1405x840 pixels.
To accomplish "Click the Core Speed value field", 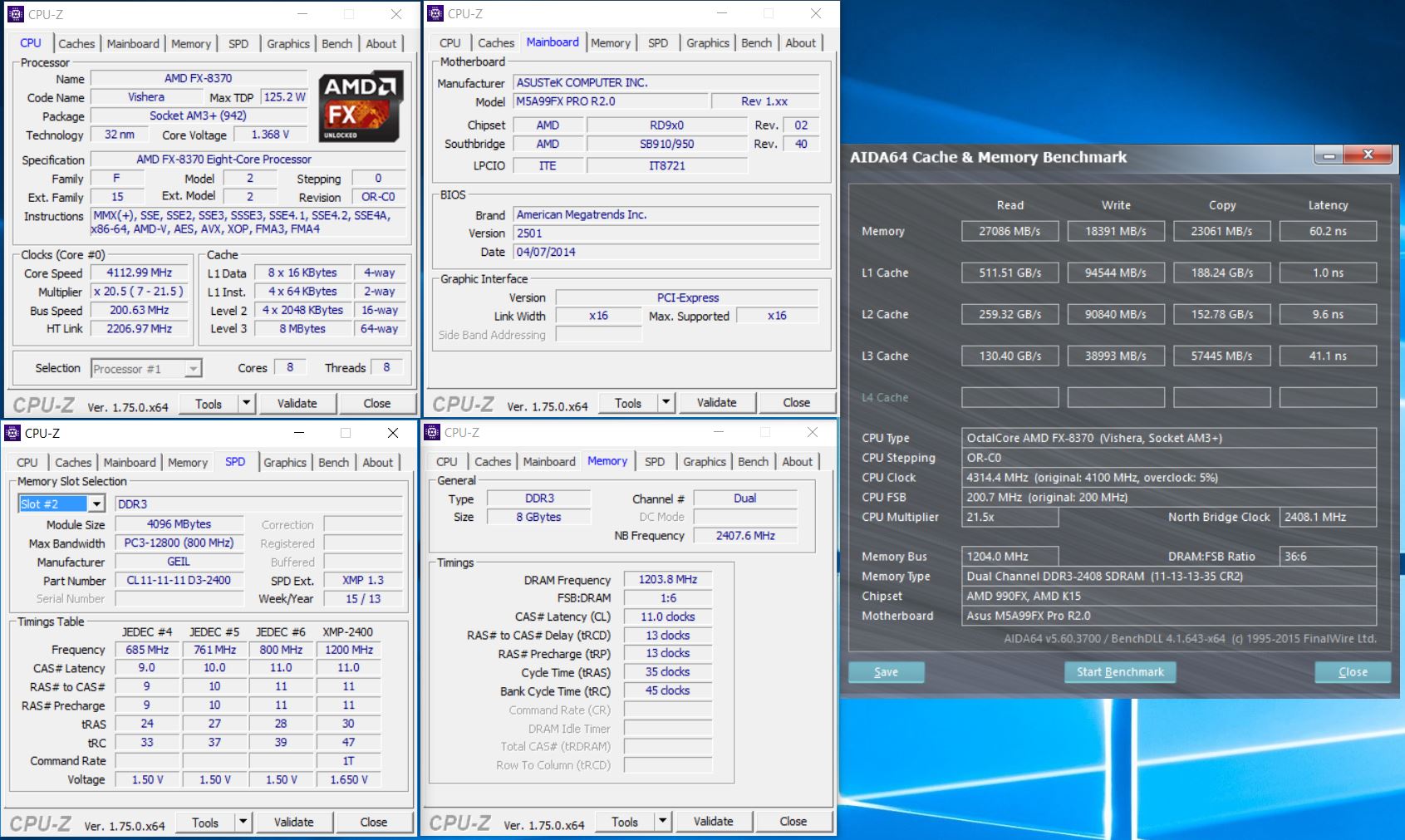I will [x=139, y=273].
